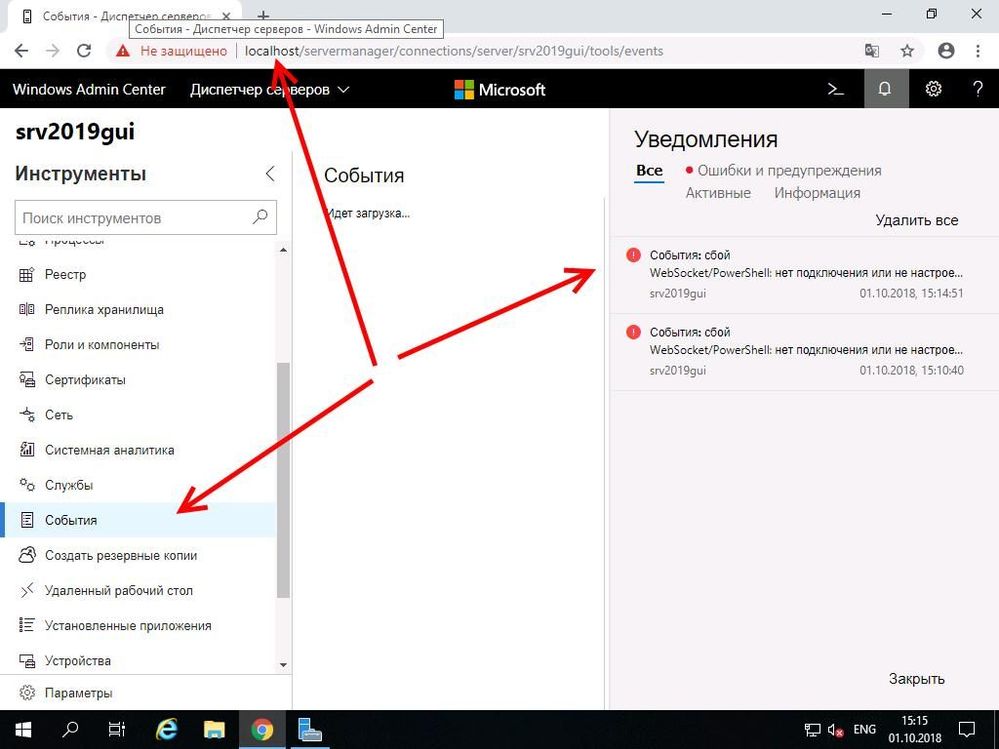Switch to the Информация notifications tab

(x=817, y=193)
